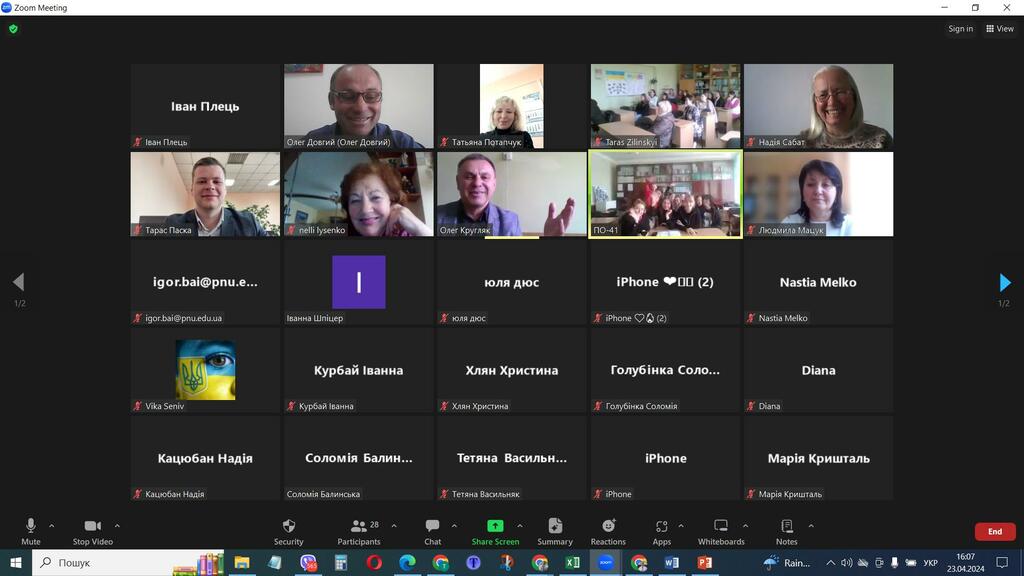The image size is (1024, 576).
Task: Expand audio options arrow next to Mute
Action: point(52,525)
